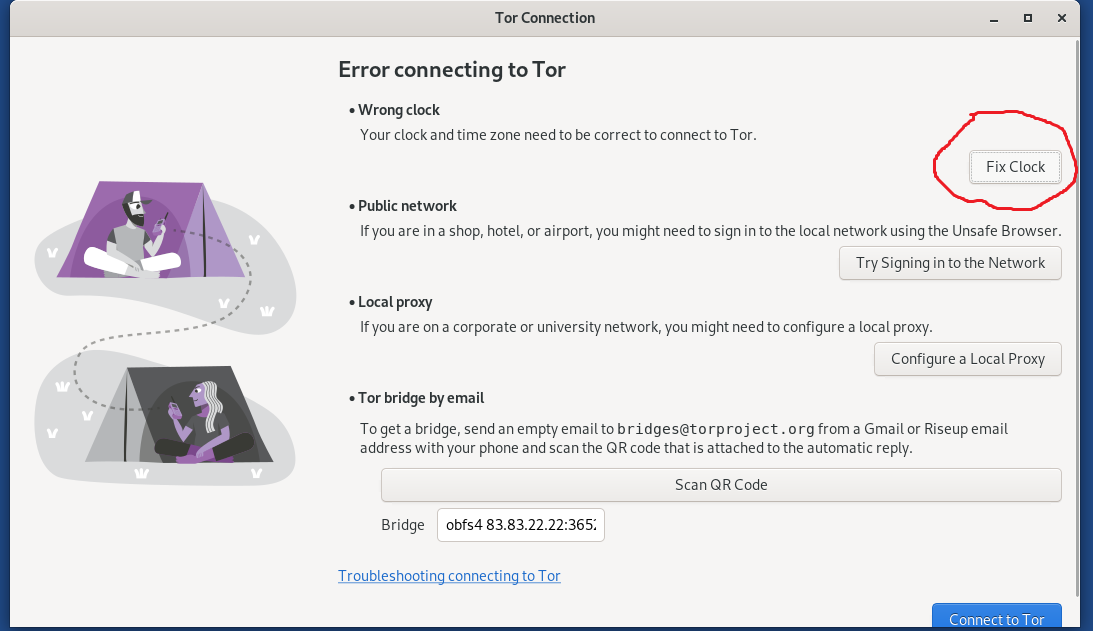Focus the Bridge address input field
1093x631 pixels.
click(x=520, y=525)
